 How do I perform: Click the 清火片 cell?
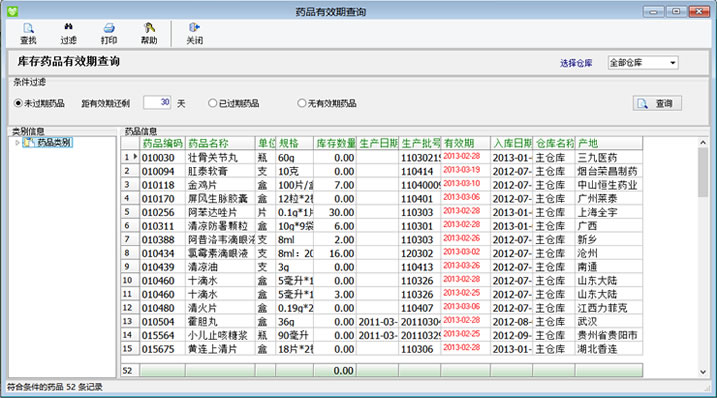point(220,308)
